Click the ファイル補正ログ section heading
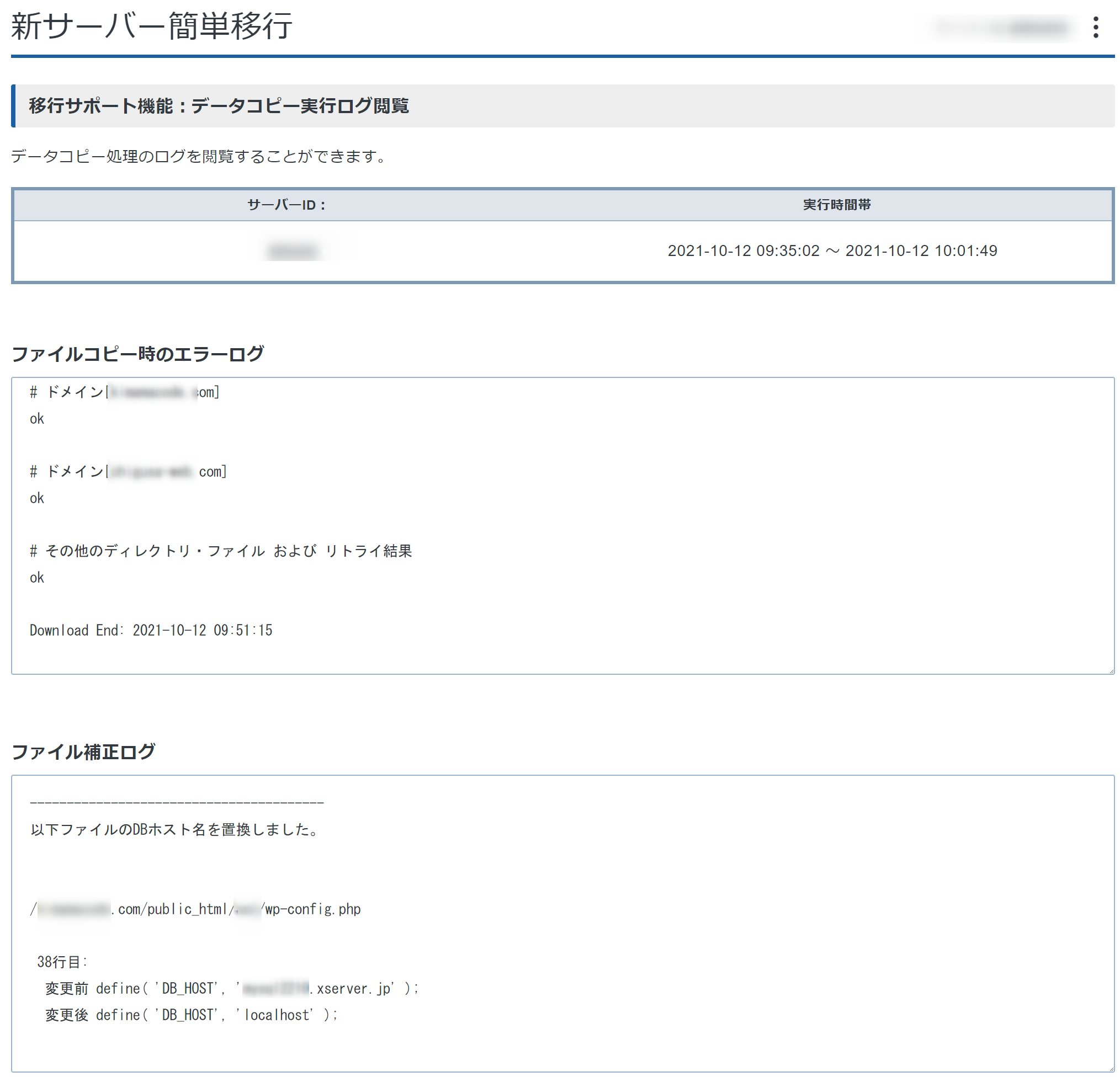This screenshot has height=1082, width=1120. pyautogui.click(x=83, y=752)
